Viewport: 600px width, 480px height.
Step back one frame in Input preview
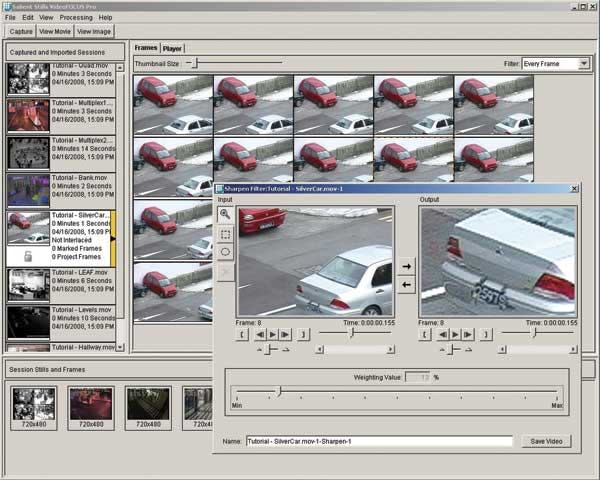click(x=259, y=334)
